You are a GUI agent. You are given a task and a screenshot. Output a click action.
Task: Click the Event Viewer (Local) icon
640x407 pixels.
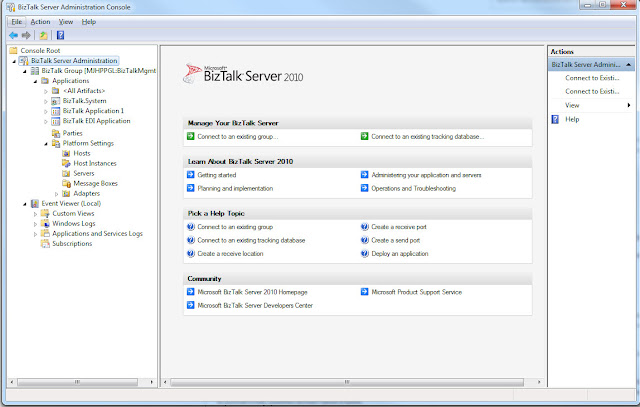click(35, 203)
